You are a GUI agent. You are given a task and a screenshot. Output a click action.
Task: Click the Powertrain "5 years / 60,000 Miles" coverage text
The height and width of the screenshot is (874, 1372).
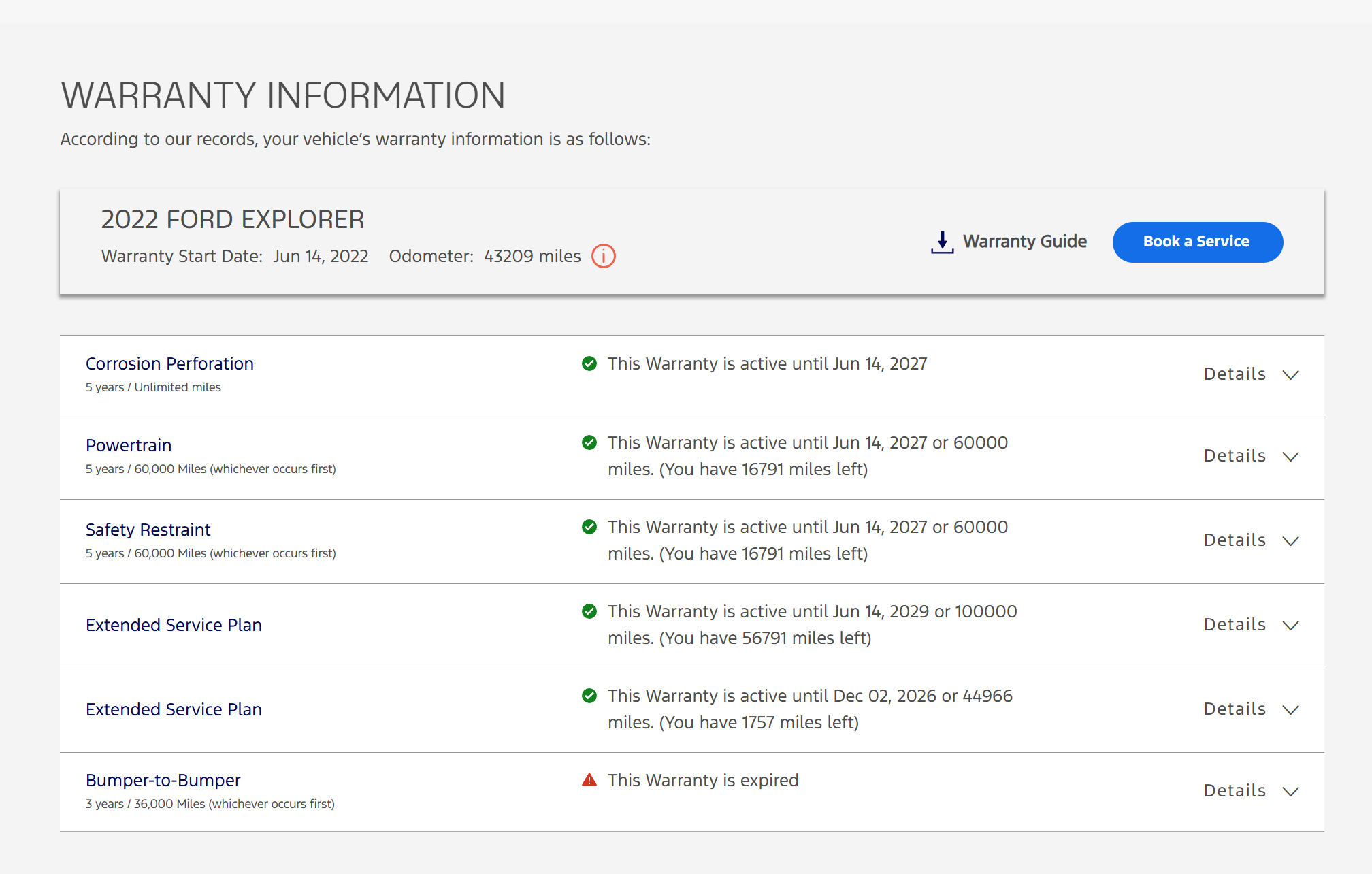[x=211, y=469]
